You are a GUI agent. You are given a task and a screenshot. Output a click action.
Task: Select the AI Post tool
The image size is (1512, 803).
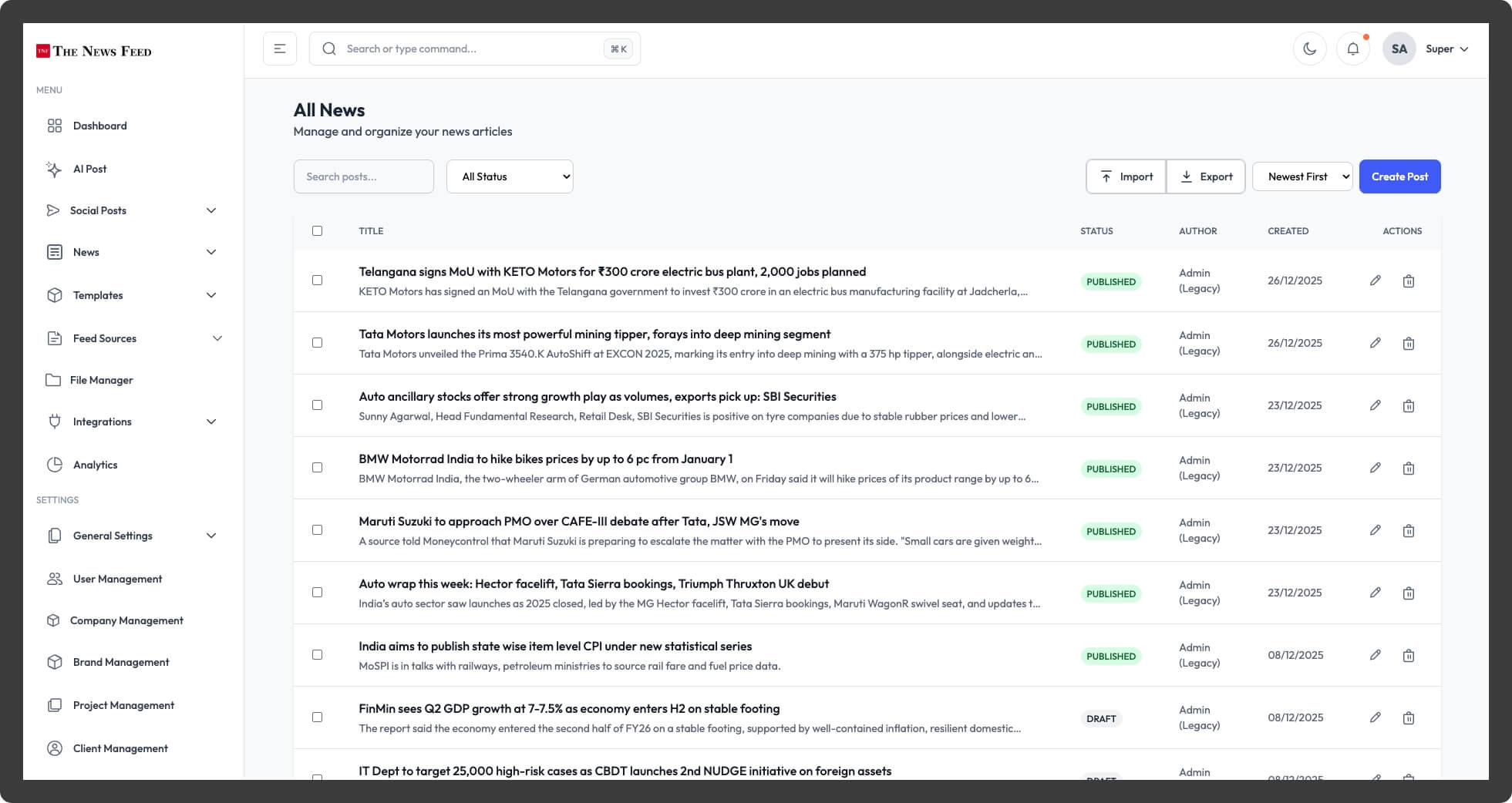pyautogui.click(x=89, y=169)
